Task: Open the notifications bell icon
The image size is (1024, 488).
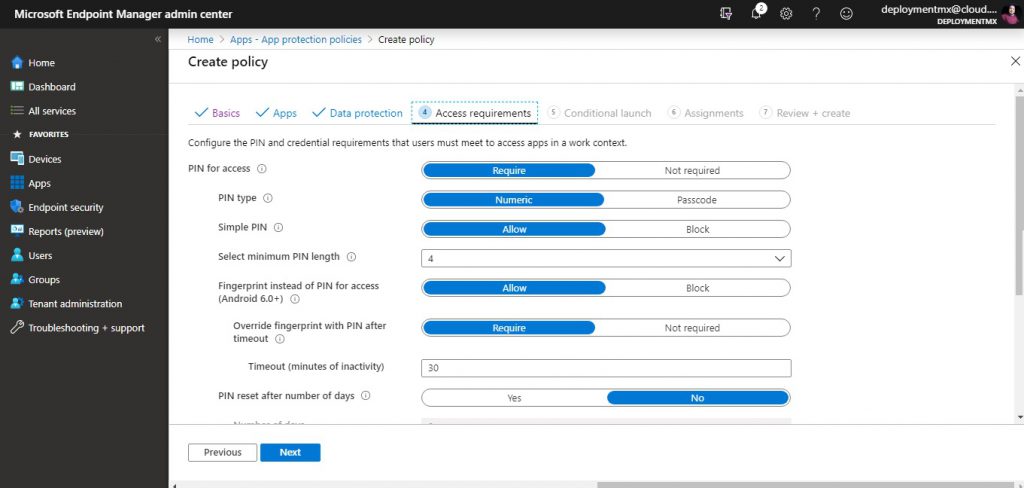Action: [756, 13]
